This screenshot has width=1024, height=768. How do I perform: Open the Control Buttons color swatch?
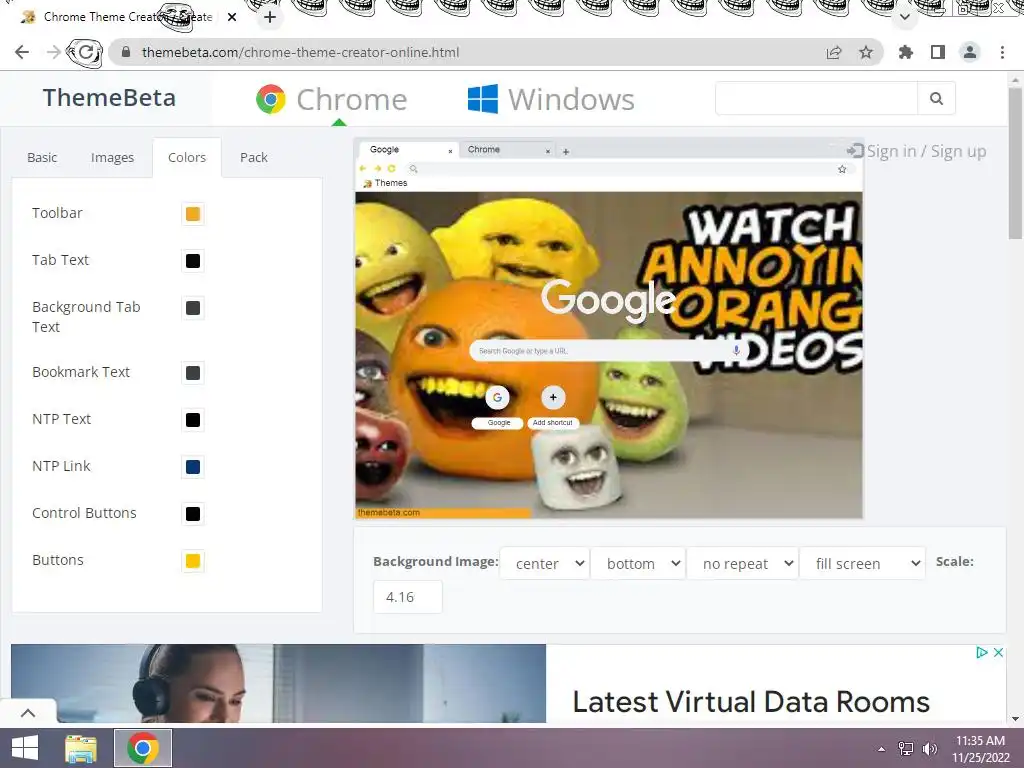[x=193, y=514]
